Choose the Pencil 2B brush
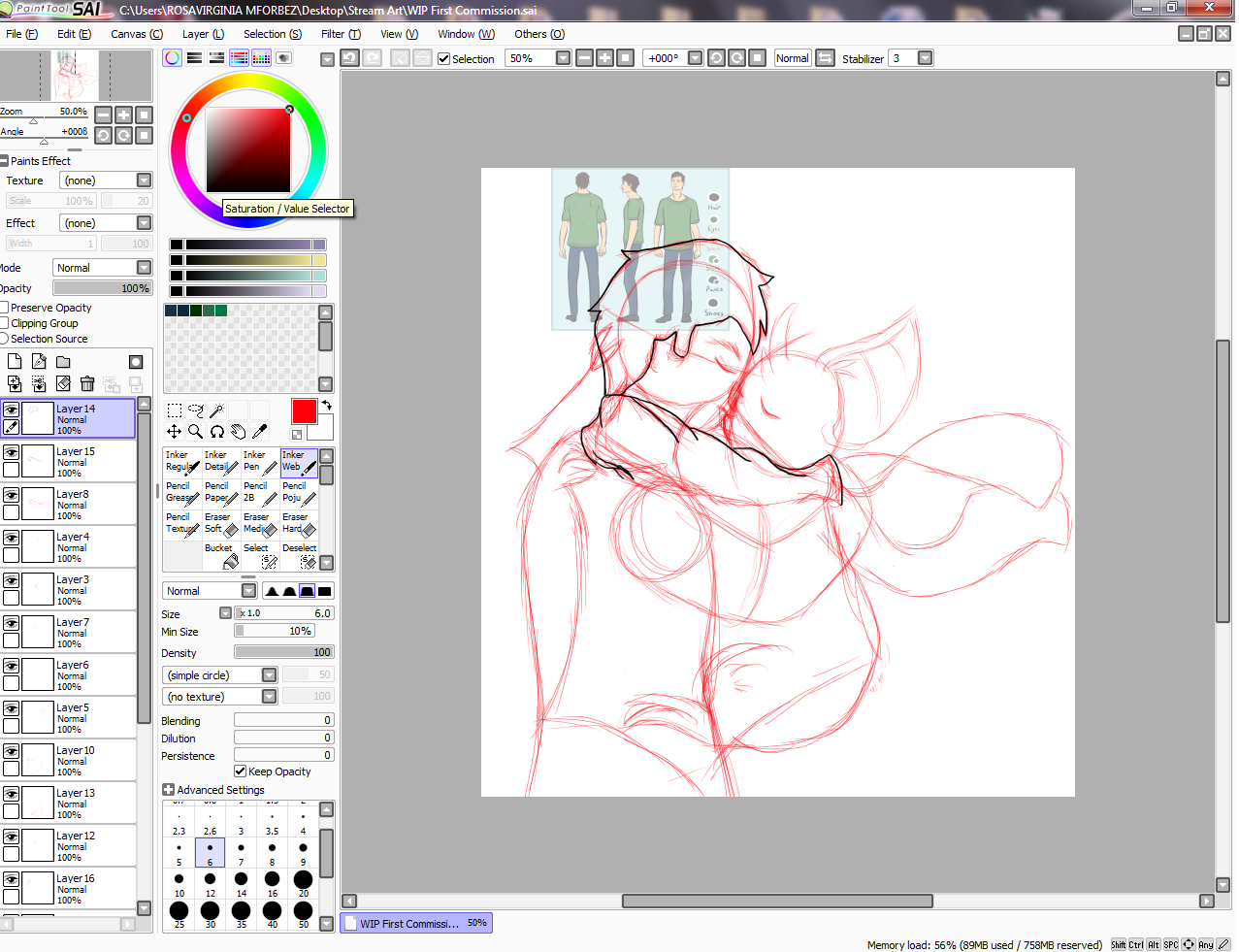 (x=260, y=493)
